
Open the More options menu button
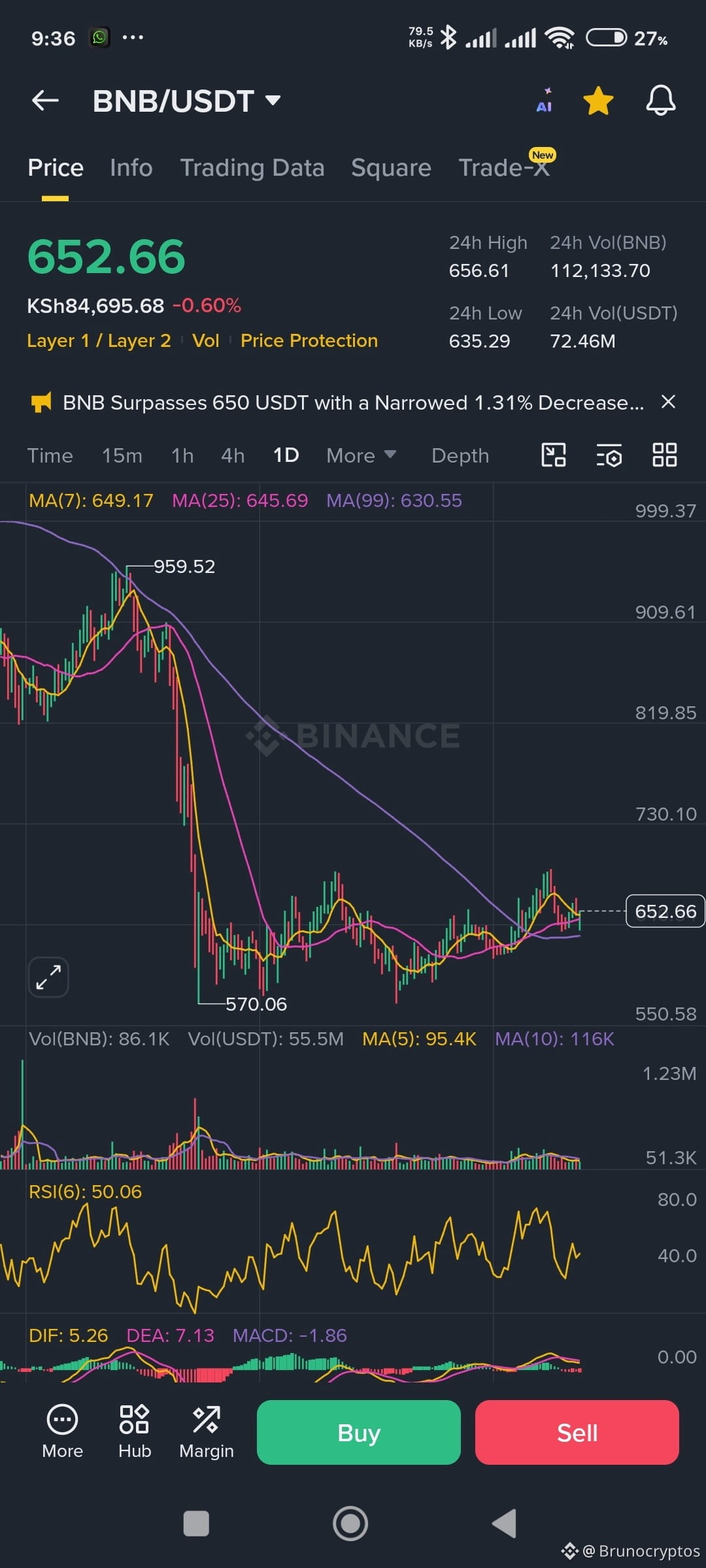(62, 1431)
